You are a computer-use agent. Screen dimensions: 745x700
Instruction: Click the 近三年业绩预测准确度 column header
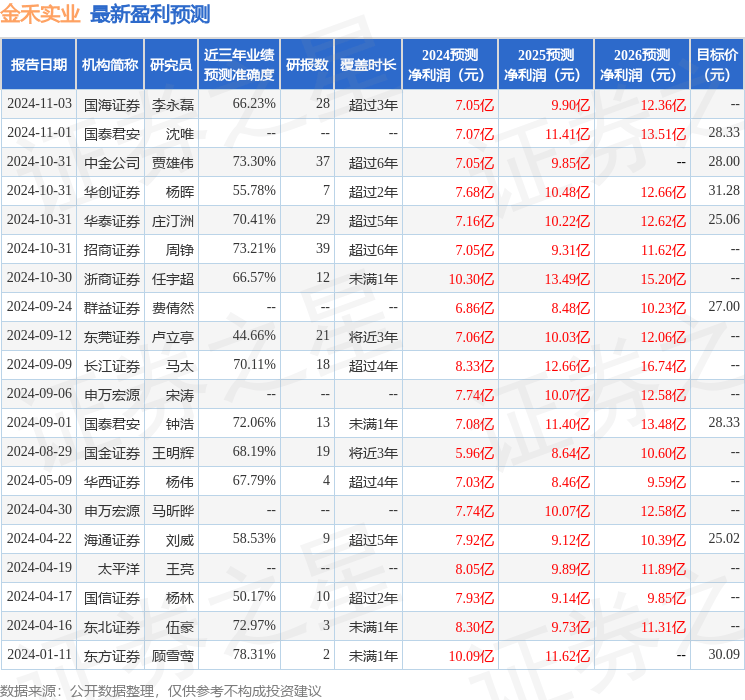coord(239,65)
